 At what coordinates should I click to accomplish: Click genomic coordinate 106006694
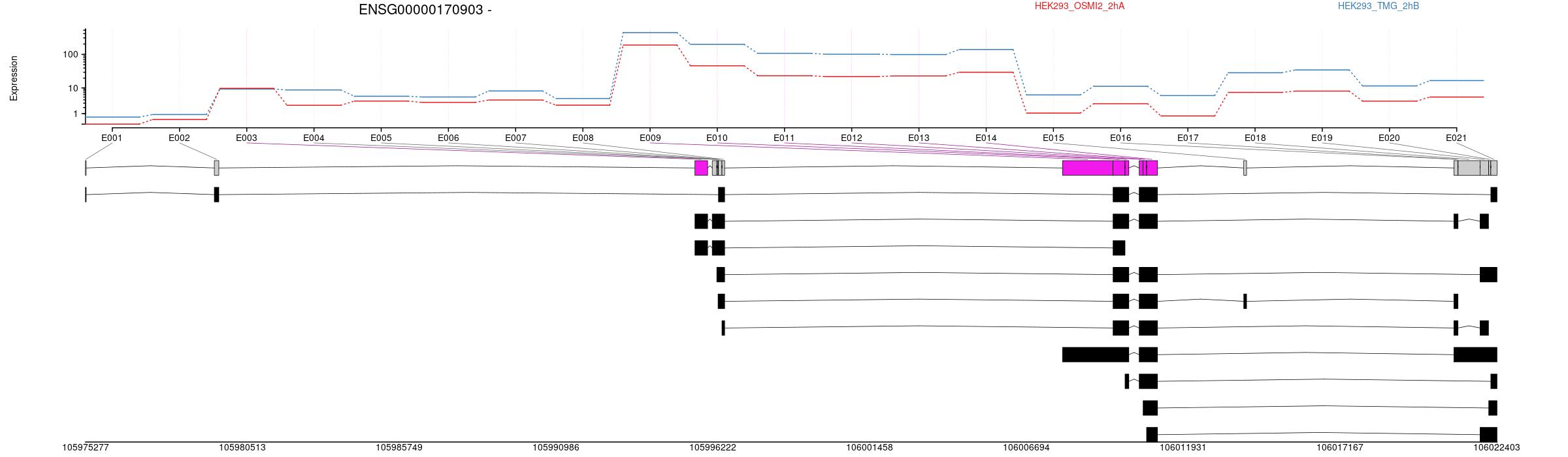pyautogui.click(x=1026, y=448)
